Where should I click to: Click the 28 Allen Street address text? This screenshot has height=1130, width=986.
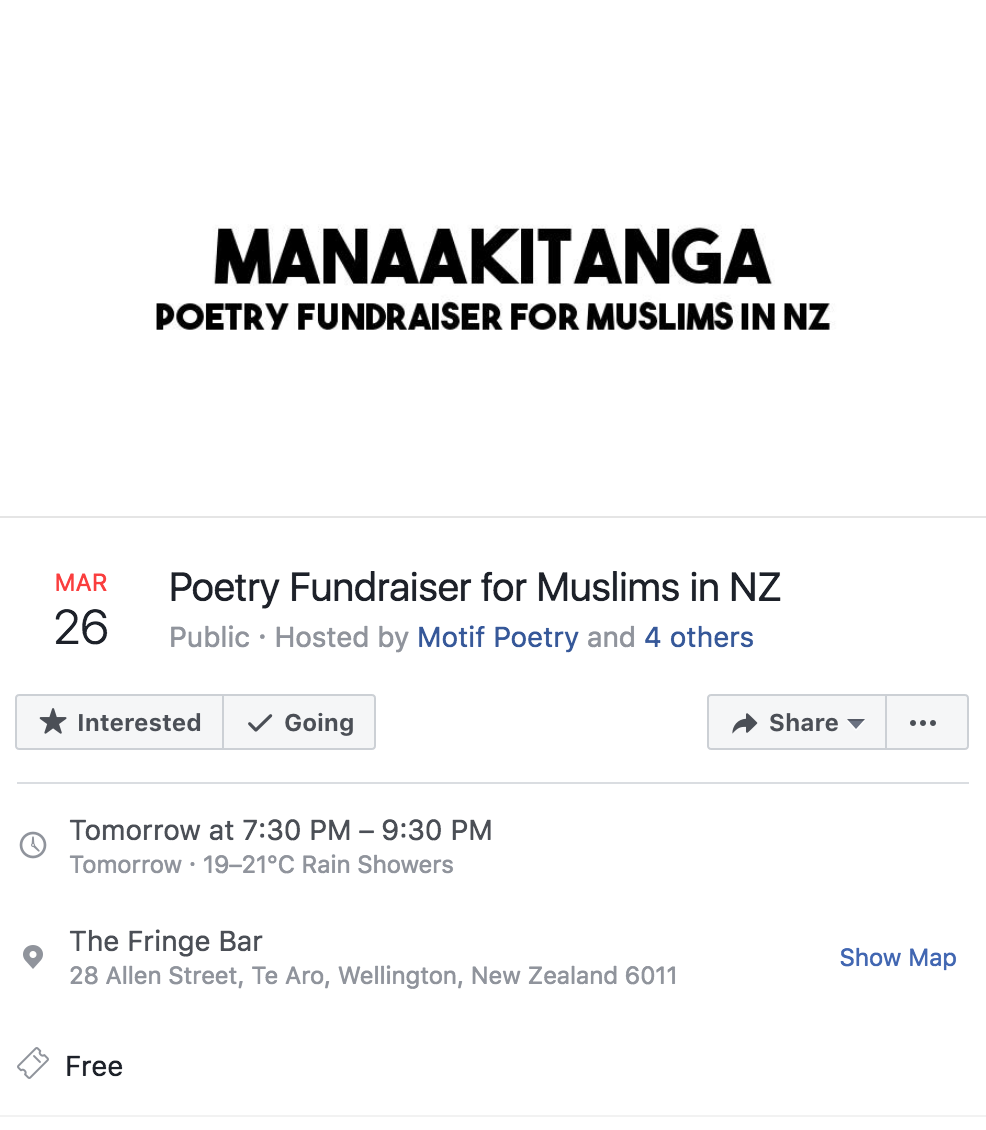point(372,975)
